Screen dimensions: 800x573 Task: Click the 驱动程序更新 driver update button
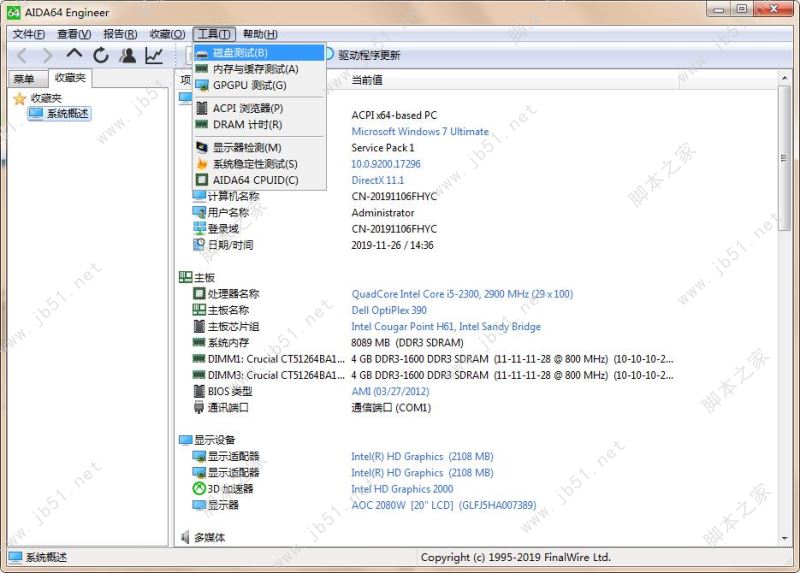(363, 55)
